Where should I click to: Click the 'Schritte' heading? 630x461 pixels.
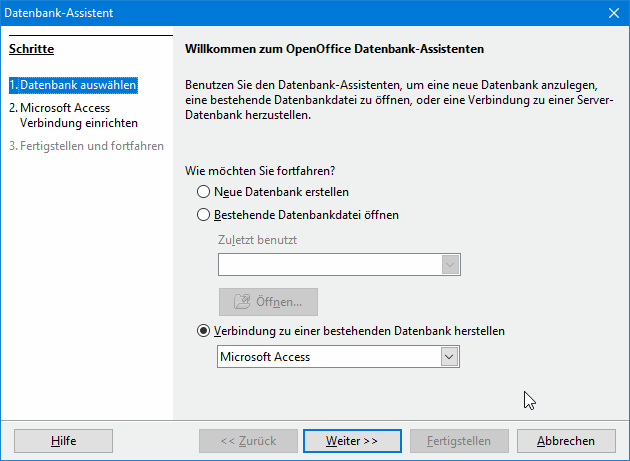pyautogui.click(x=31, y=49)
